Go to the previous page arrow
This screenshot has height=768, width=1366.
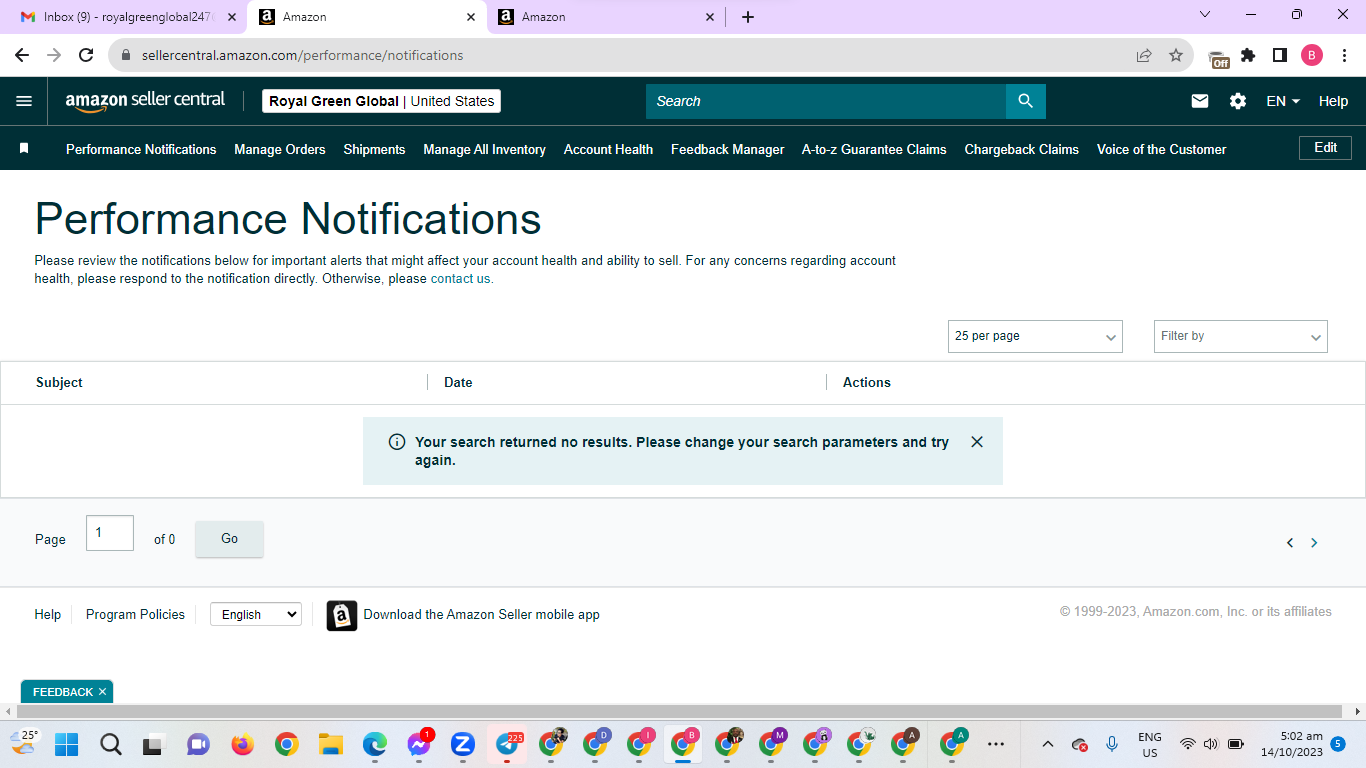[1290, 543]
